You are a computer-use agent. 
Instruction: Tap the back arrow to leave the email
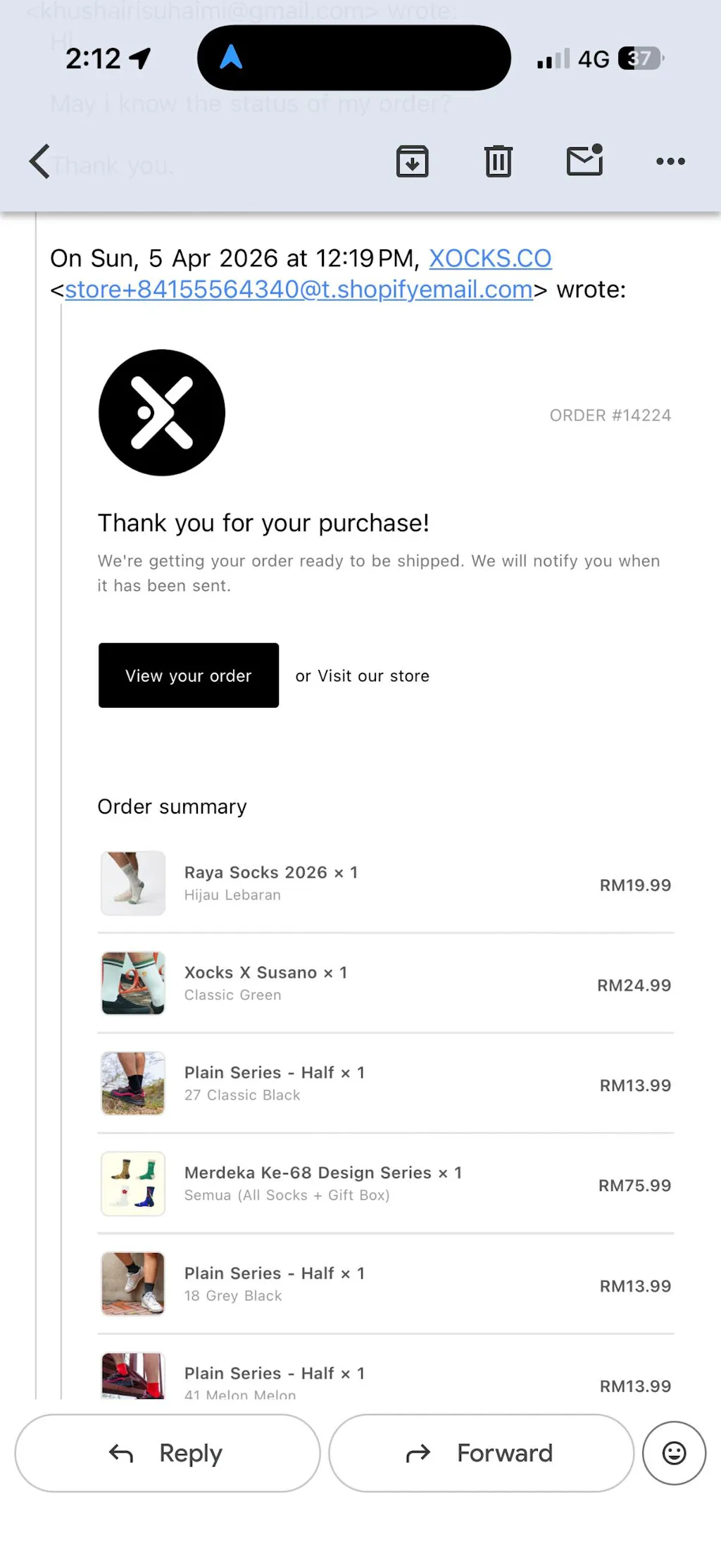40,161
